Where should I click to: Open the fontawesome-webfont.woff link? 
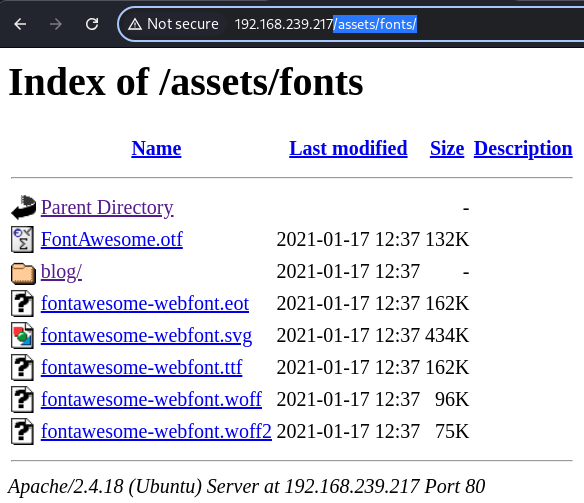coord(151,399)
